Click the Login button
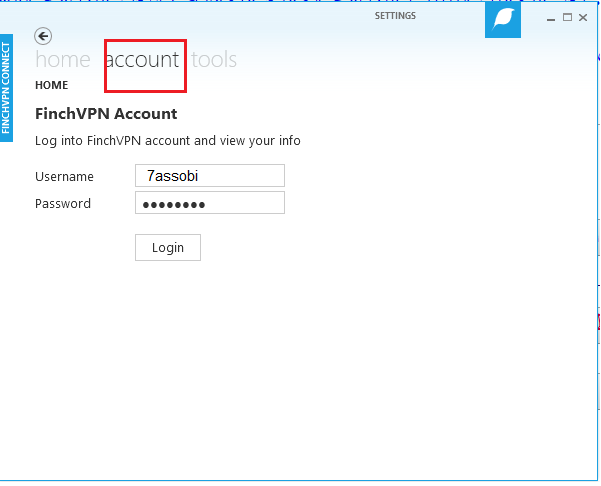The height and width of the screenshot is (486, 601). 168,248
